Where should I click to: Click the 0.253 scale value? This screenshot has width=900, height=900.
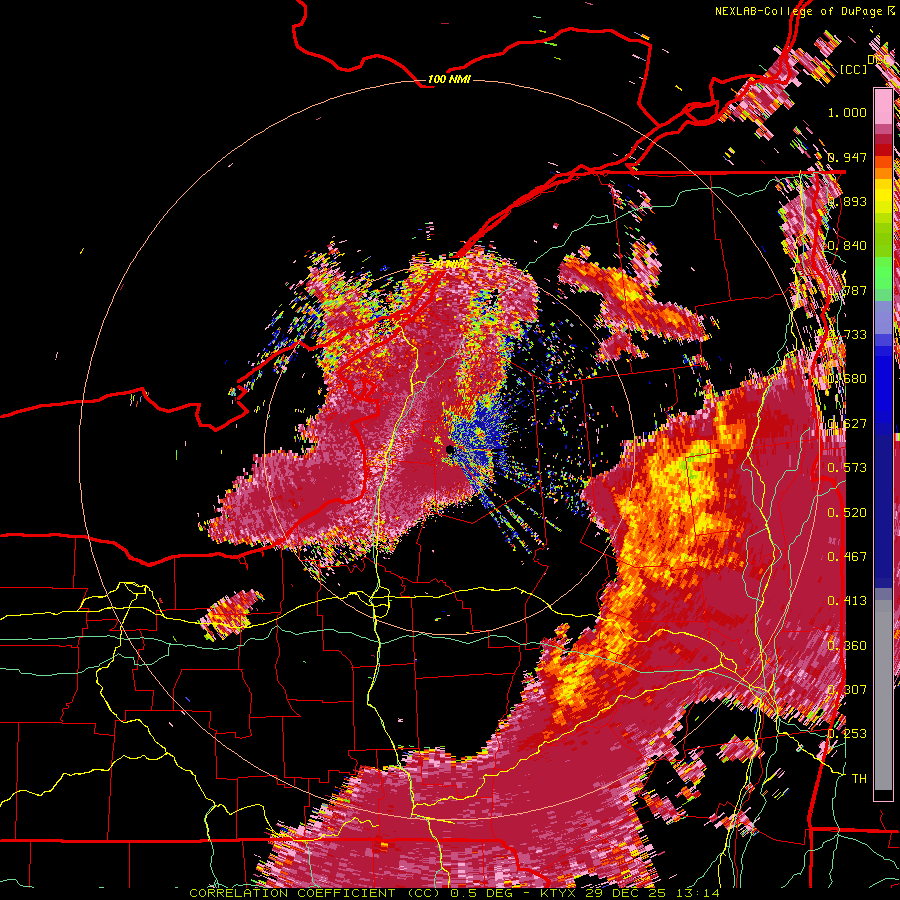click(x=847, y=734)
